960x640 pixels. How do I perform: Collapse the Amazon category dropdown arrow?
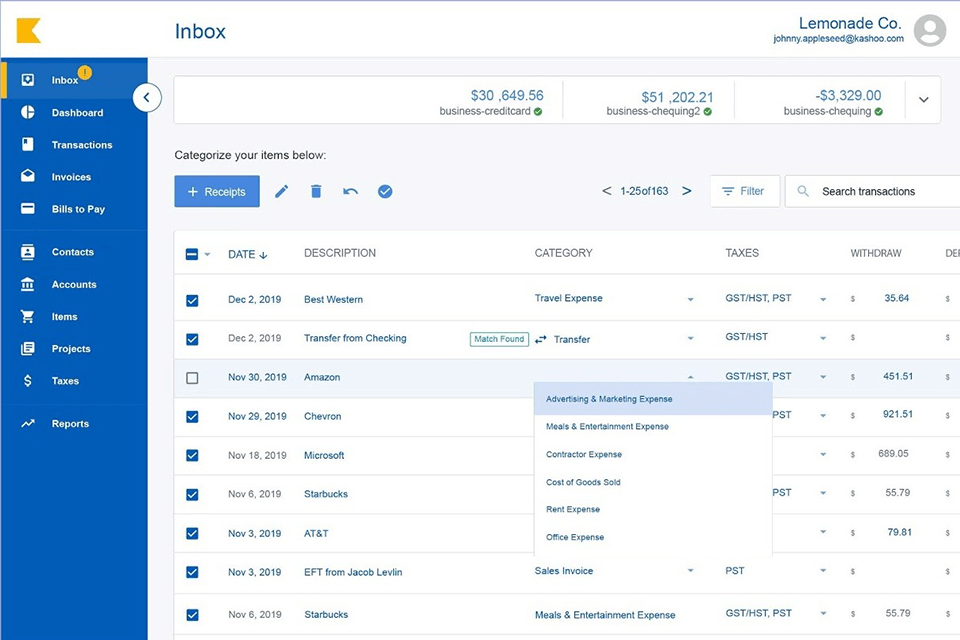tap(691, 377)
